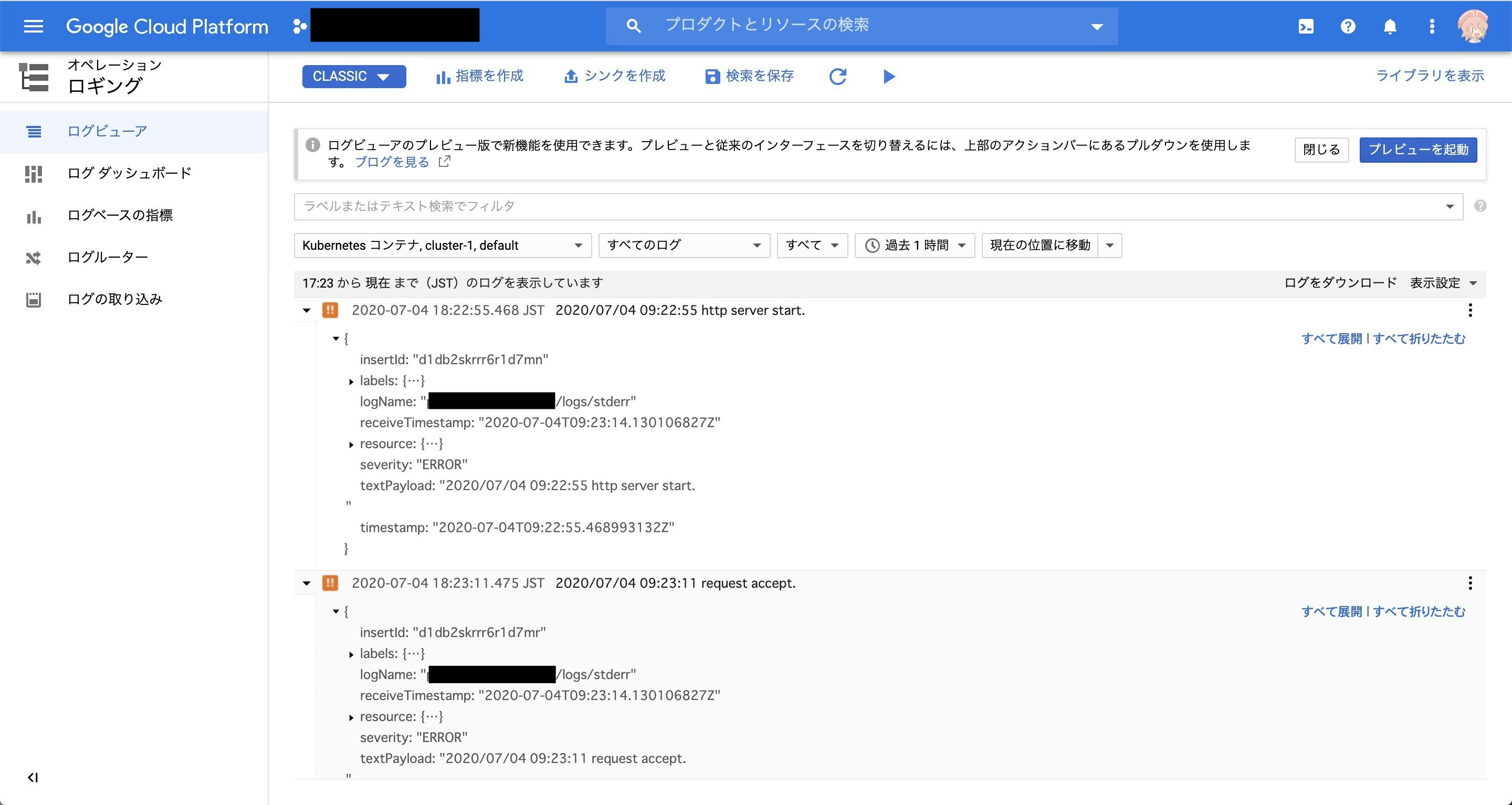Click the ログ ダッシュボード sidebar icon

(x=34, y=174)
